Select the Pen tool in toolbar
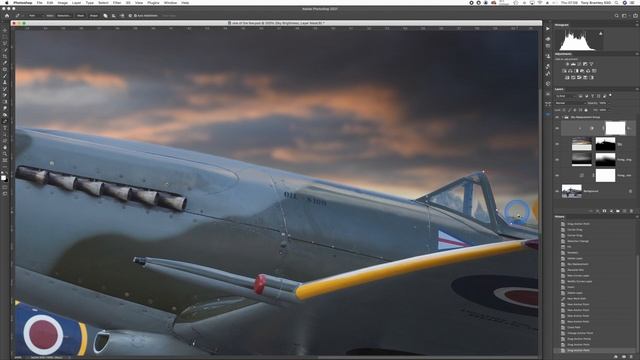Image resolution: width=640 pixels, height=360 pixels. pos(5,121)
